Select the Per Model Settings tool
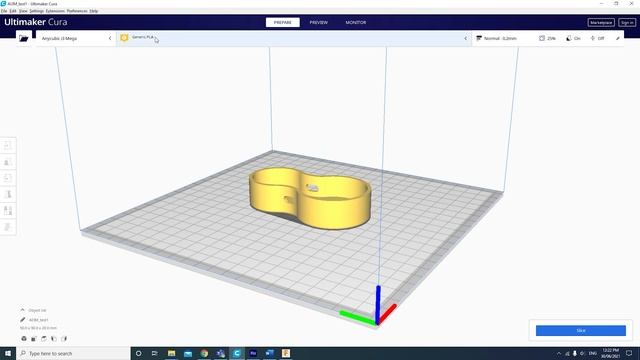 (8, 211)
